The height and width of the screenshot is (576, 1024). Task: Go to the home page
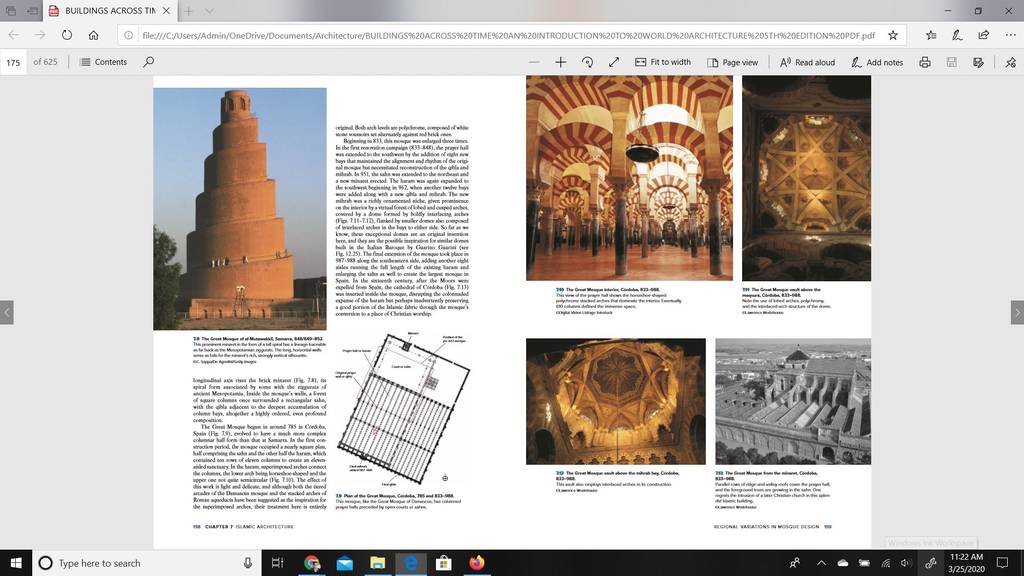pos(93,35)
